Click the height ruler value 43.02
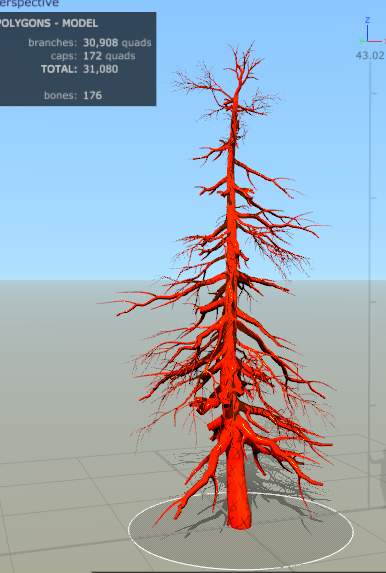Viewport: 386px width, 573px height. tap(370, 56)
